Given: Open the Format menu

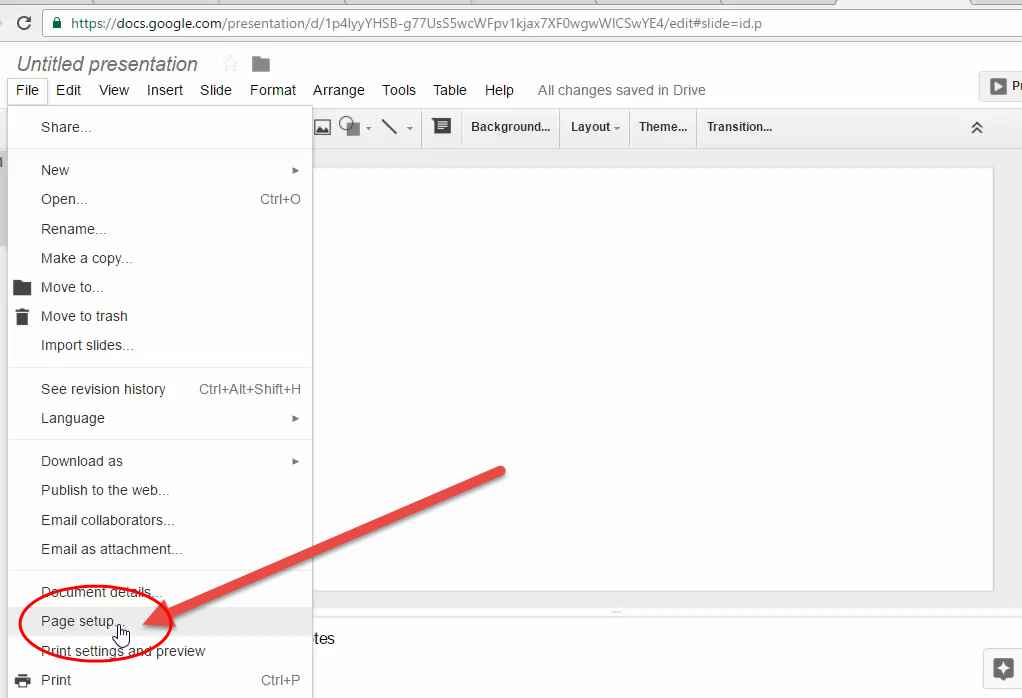Looking at the screenshot, I should [x=272, y=90].
